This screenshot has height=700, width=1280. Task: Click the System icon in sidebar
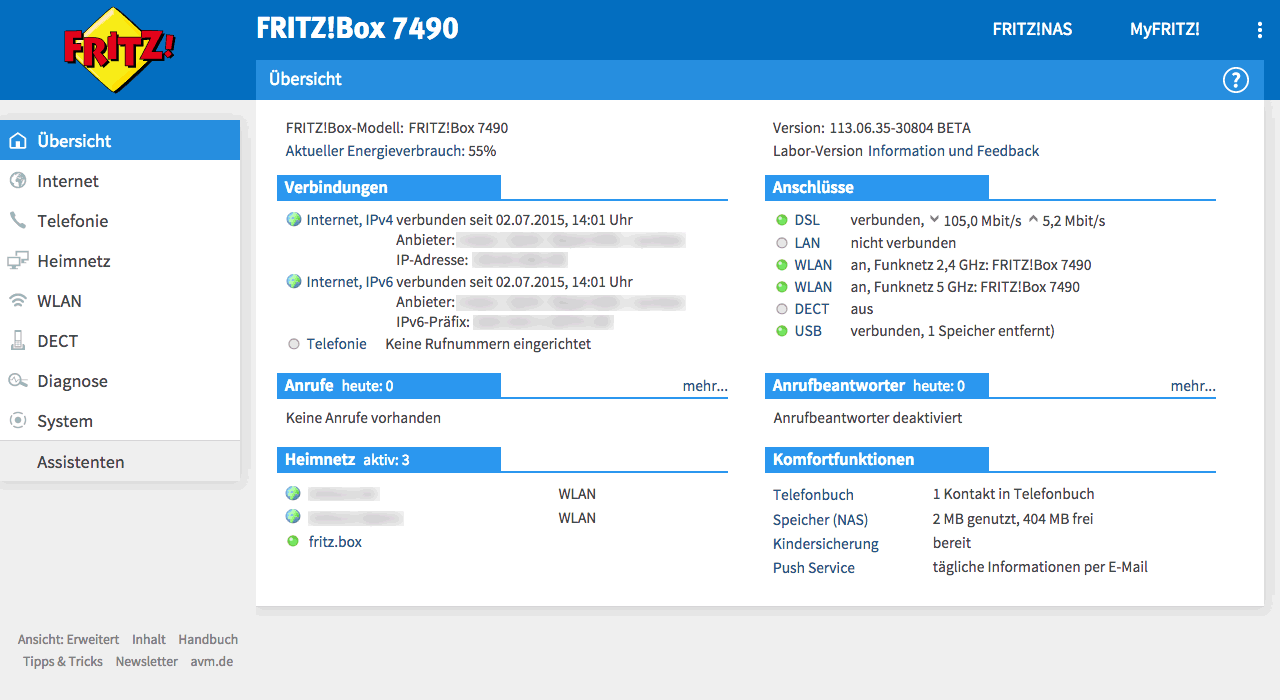coord(17,421)
